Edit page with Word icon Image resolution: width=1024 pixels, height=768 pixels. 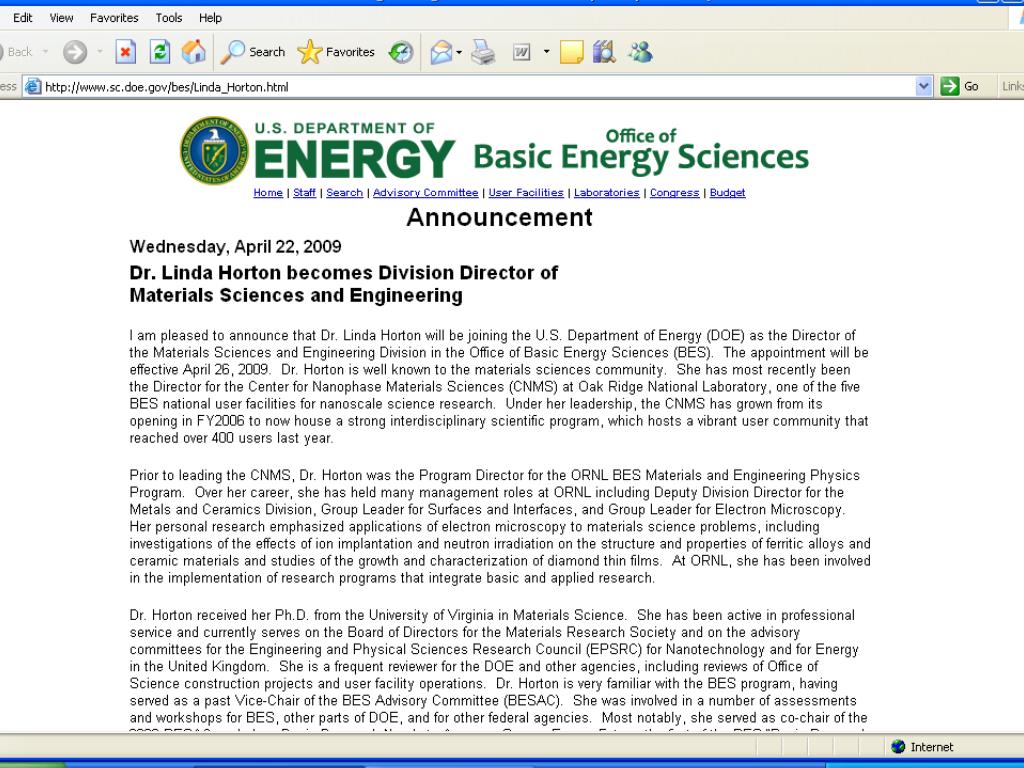click(521, 52)
